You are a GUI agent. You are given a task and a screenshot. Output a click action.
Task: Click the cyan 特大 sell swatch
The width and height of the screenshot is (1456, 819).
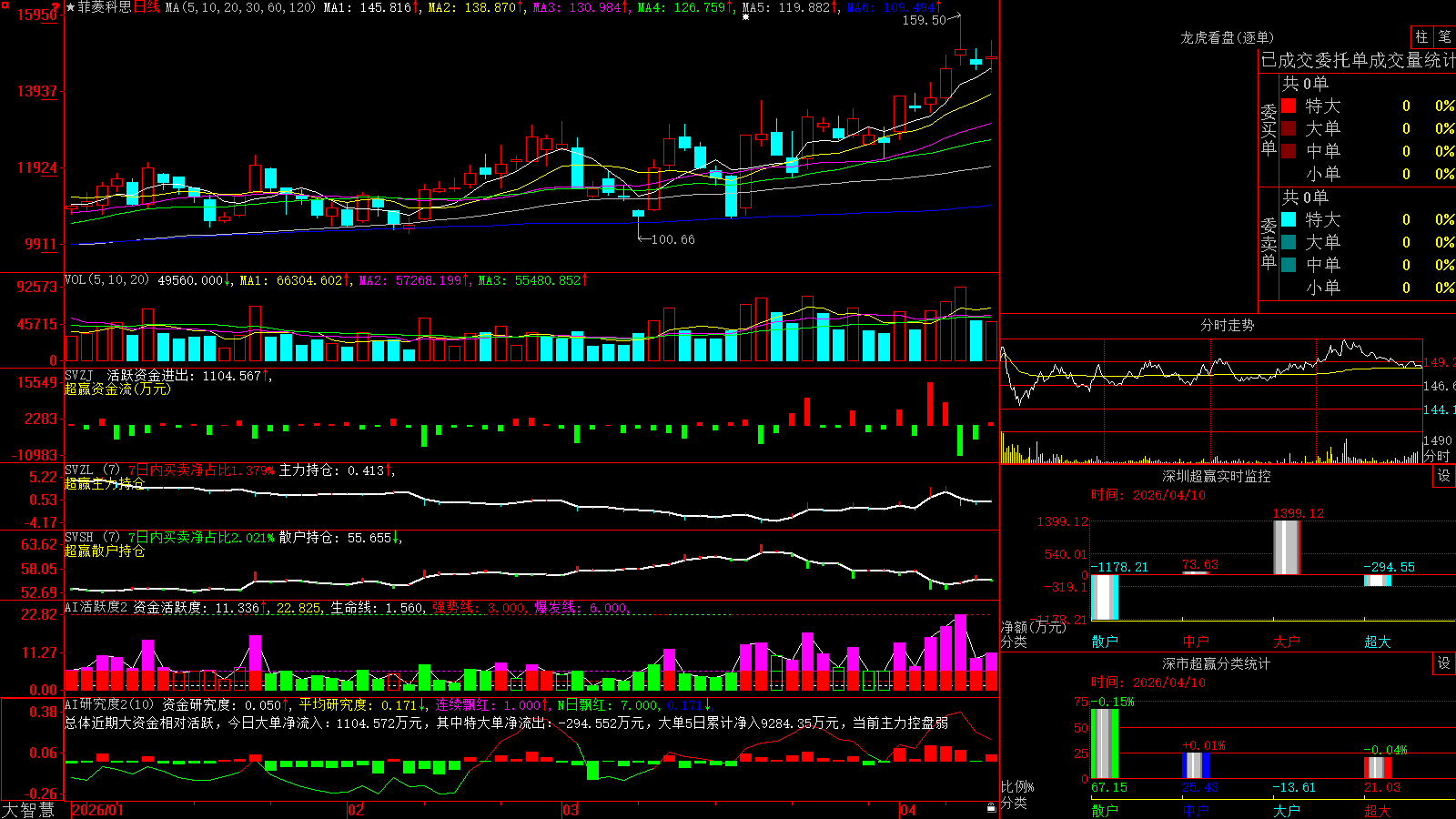tap(1289, 219)
